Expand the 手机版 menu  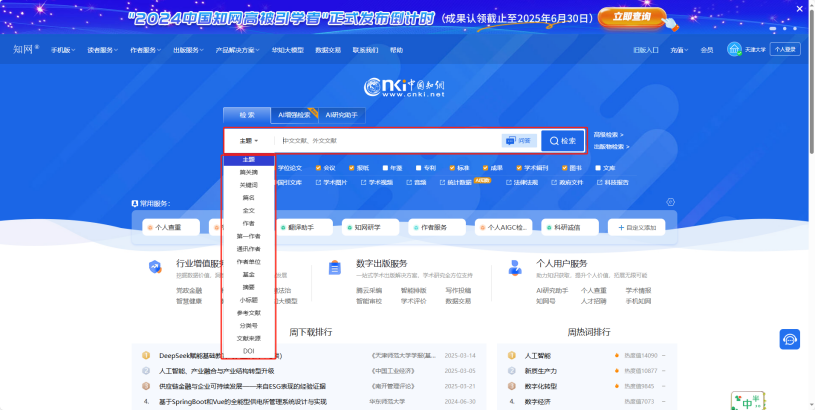tap(63, 50)
